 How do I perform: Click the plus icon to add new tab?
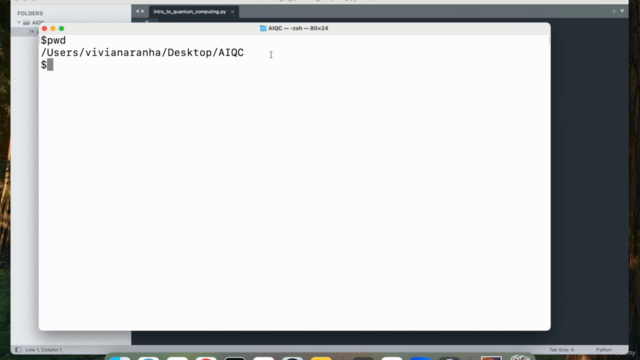tap(614, 11)
